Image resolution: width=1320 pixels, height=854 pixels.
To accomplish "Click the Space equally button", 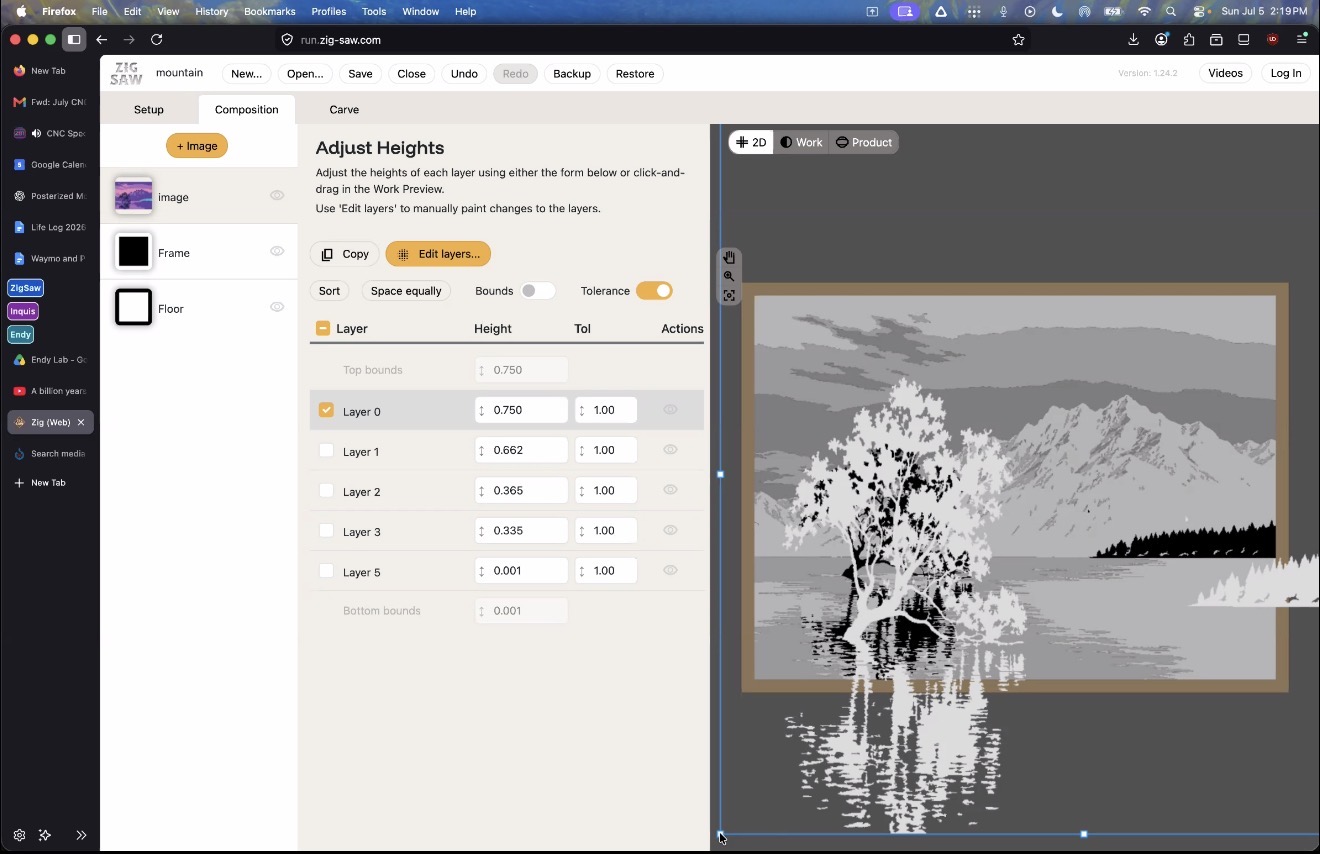I will (406, 291).
